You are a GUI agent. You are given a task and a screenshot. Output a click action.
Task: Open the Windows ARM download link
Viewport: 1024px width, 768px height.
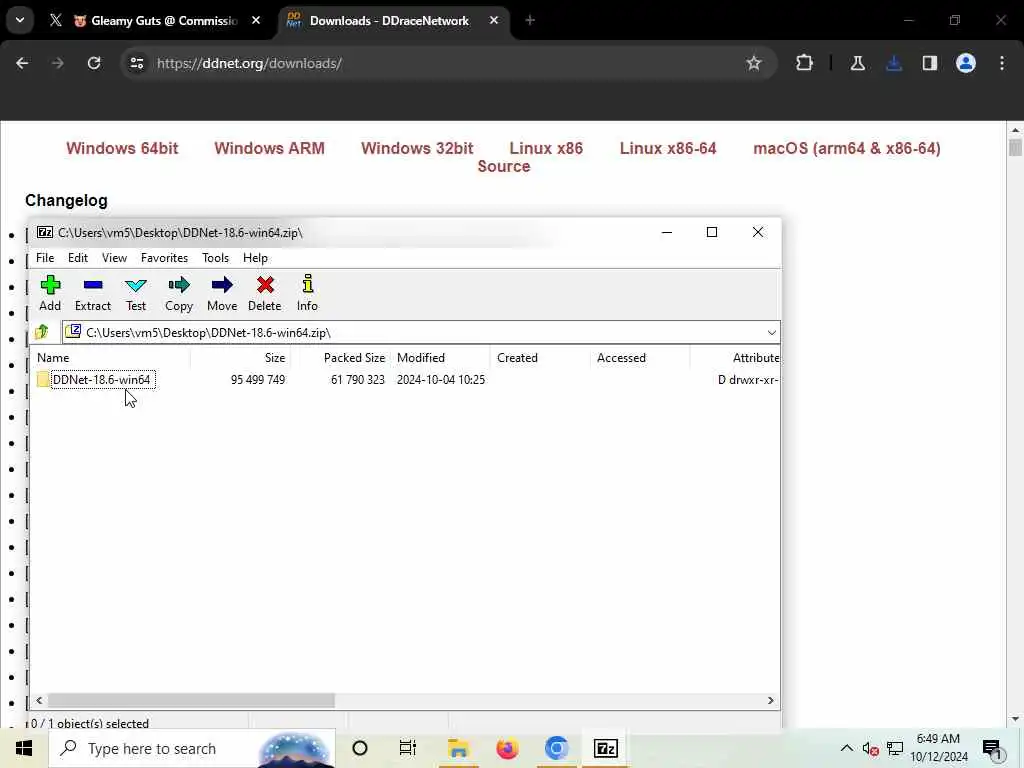click(x=270, y=148)
